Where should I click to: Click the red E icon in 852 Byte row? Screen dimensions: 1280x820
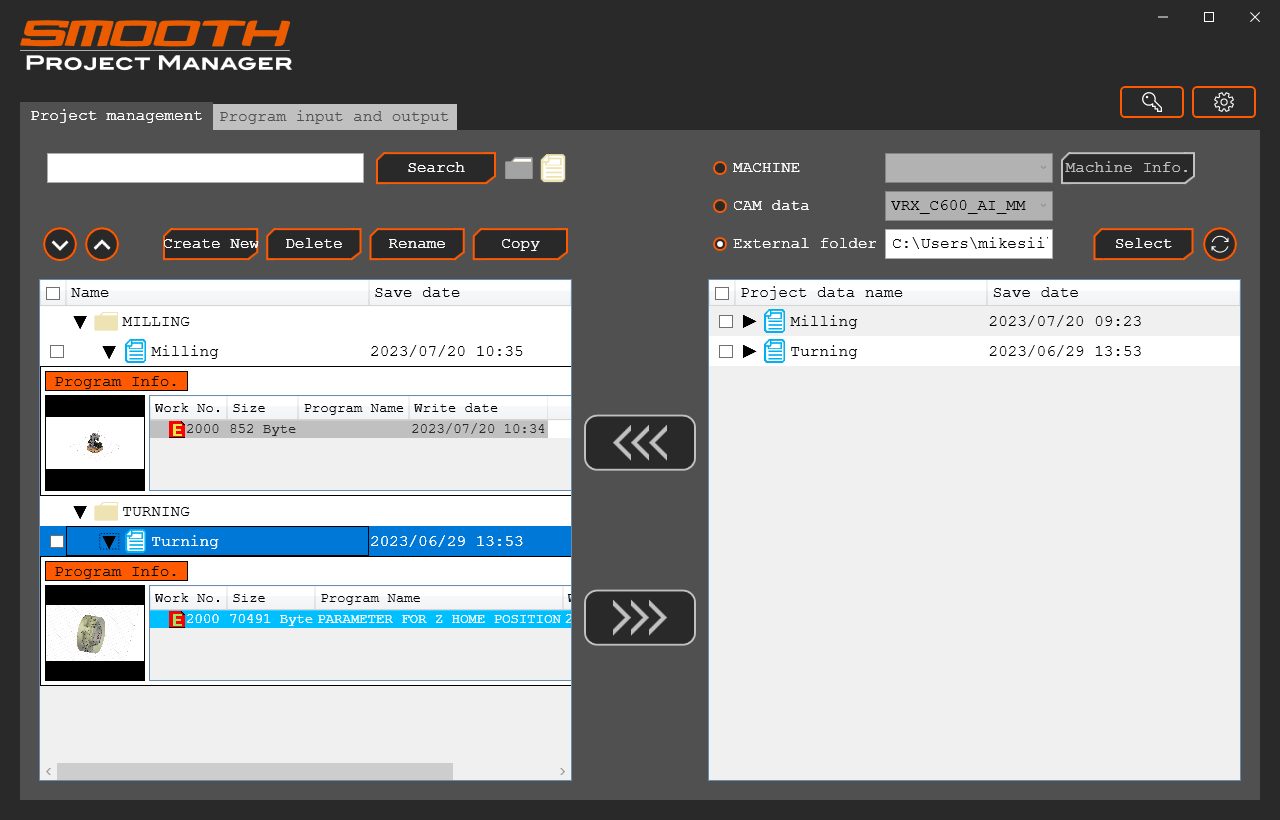[x=177, y=430]
